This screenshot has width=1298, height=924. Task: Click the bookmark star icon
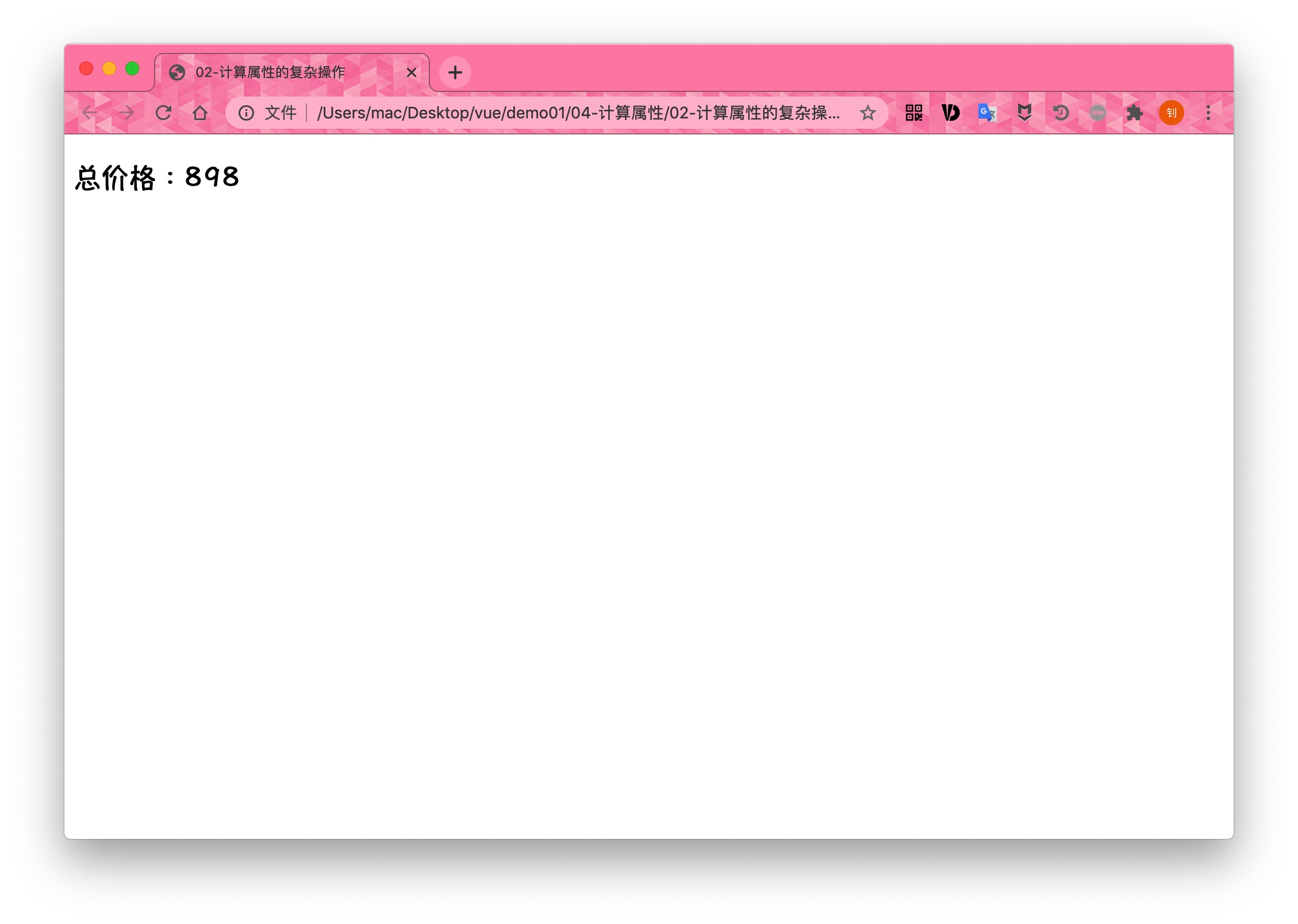coord(867,112)
